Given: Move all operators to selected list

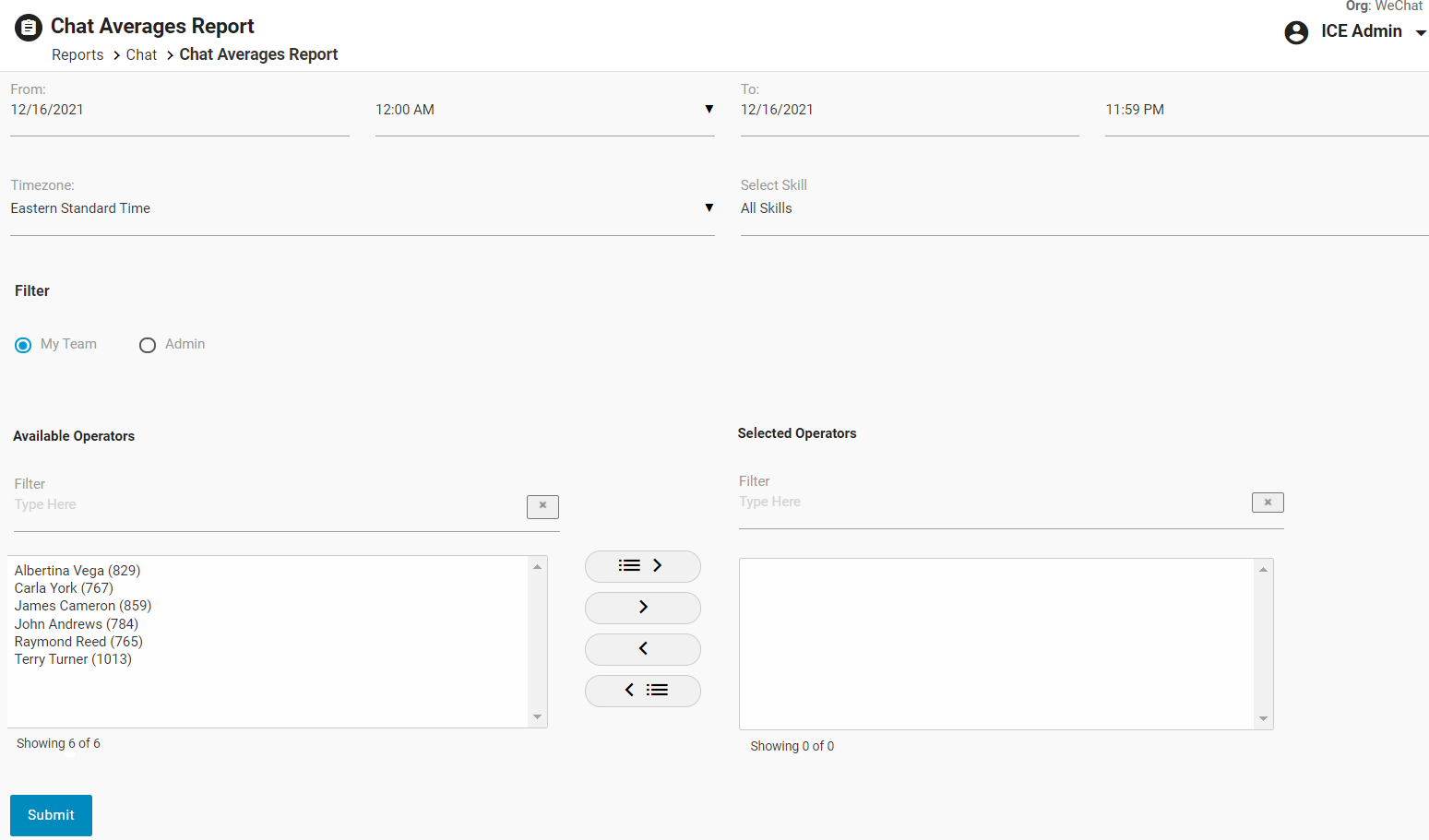Looking at the screenshot, I should point(642,566).
